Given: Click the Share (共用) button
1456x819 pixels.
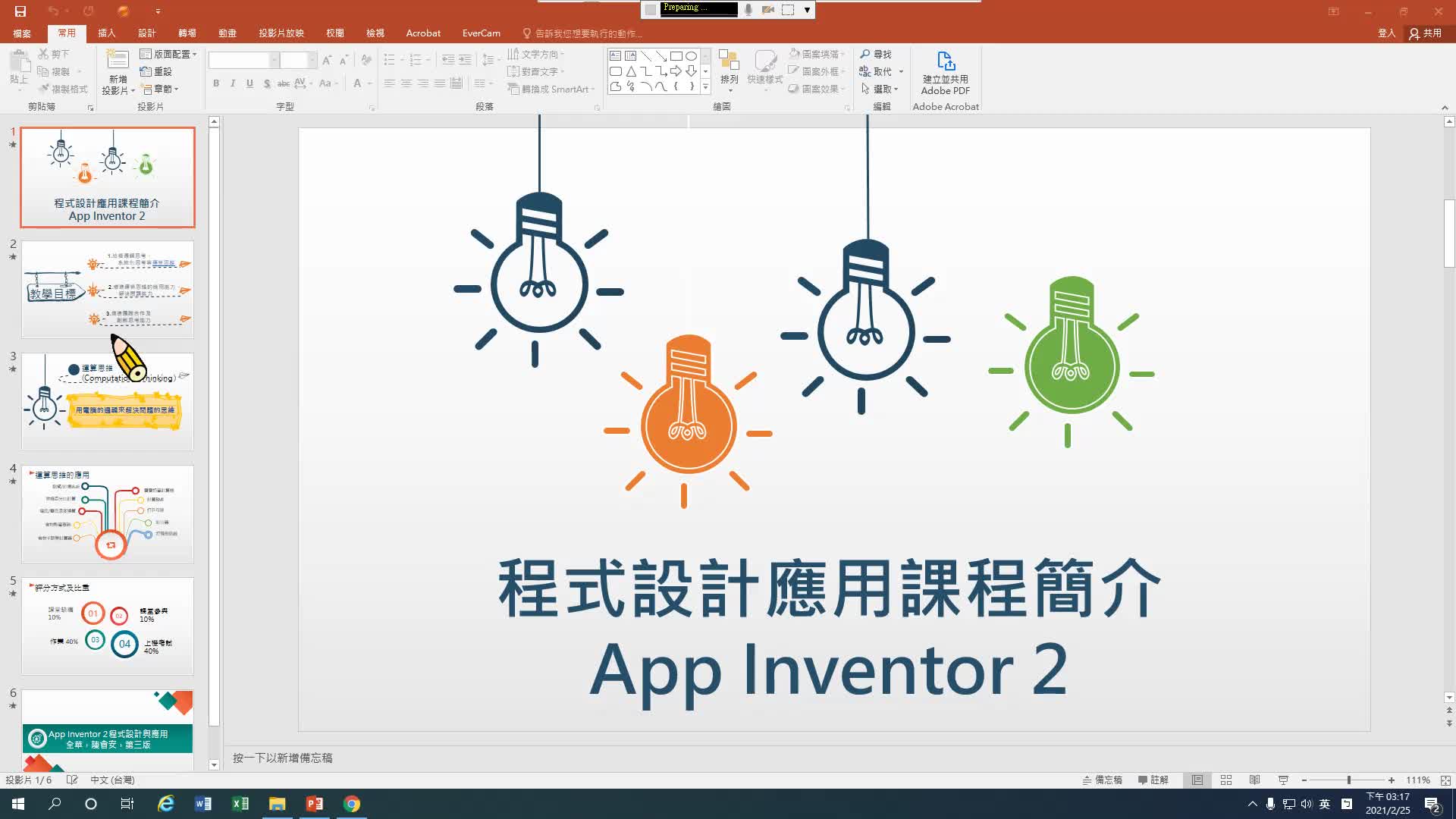Looking at the screenshot, I should point(1426,33).
